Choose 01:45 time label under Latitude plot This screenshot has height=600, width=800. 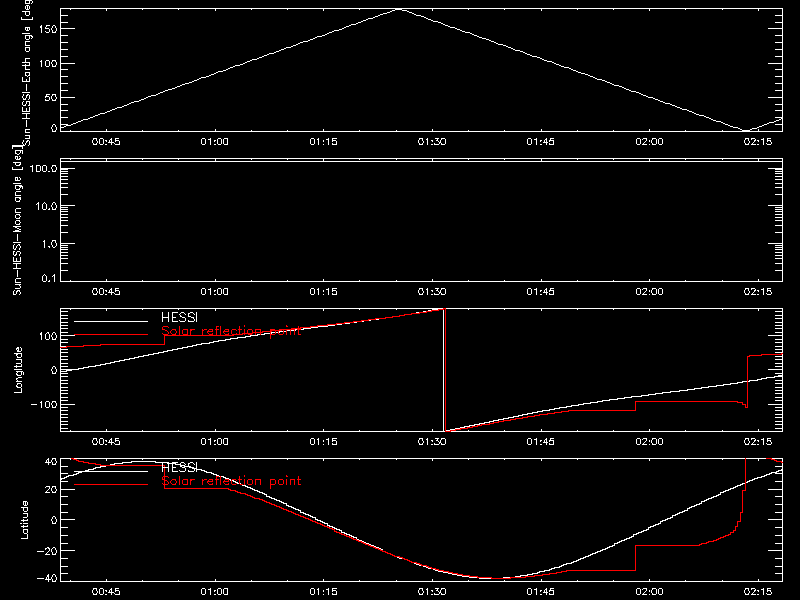(x=541, y=591)
